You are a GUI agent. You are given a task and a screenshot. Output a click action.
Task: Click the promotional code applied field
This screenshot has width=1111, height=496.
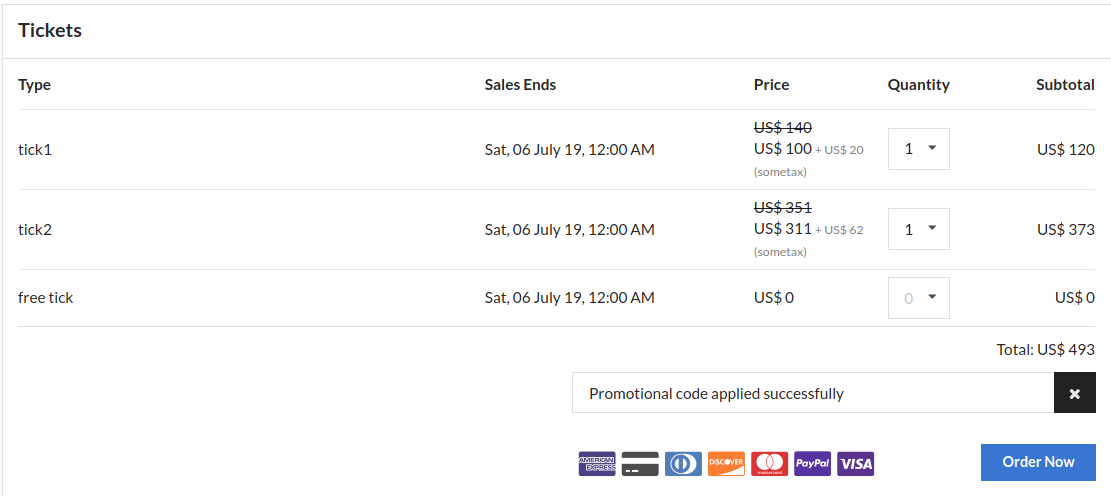point(813,393)
